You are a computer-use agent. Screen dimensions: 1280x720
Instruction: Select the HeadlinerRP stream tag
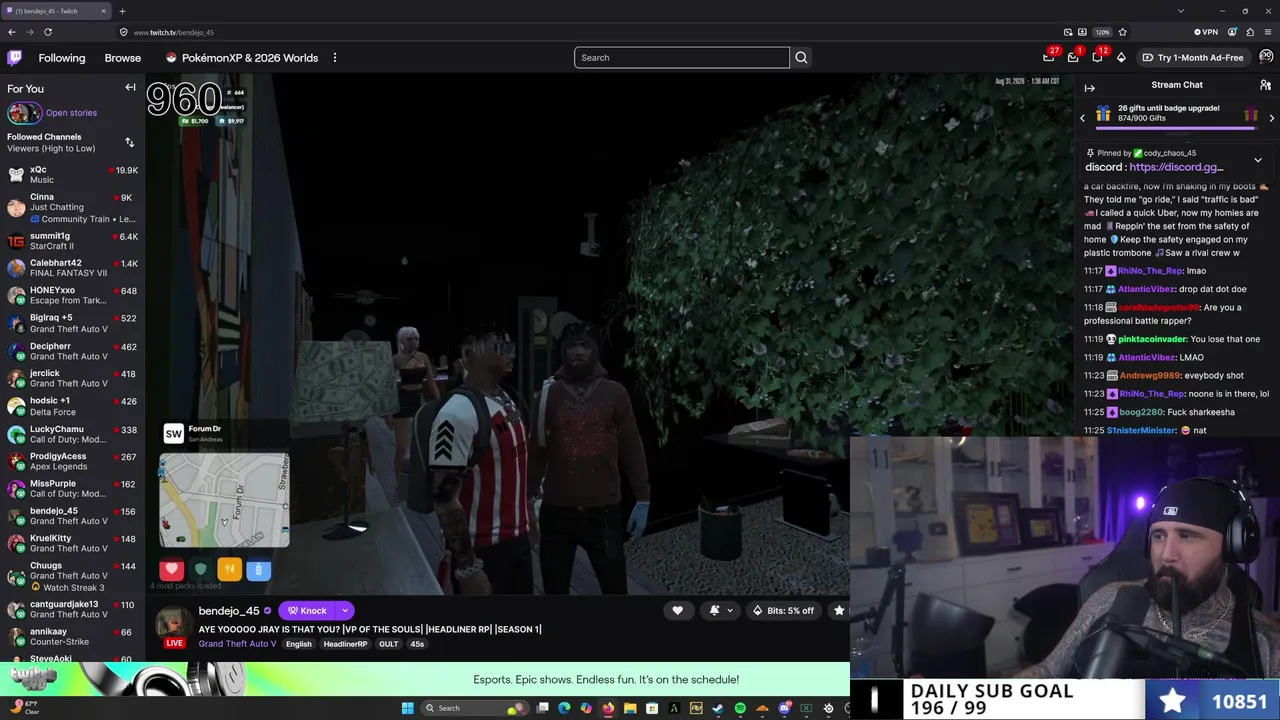345,644
